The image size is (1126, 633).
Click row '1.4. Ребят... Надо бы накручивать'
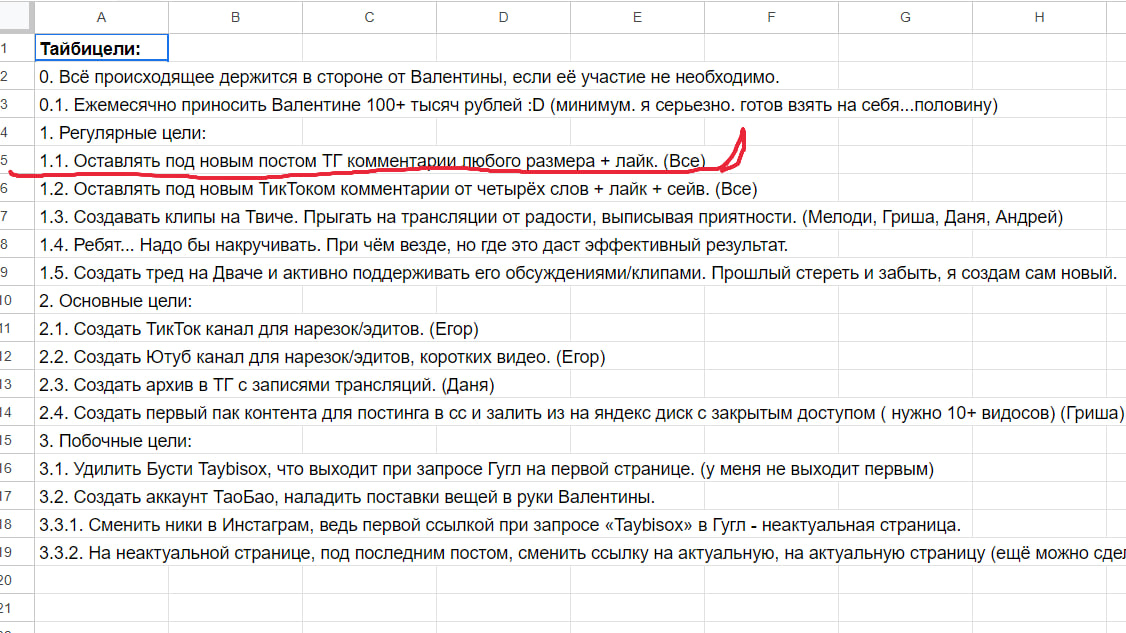point(414,244)
